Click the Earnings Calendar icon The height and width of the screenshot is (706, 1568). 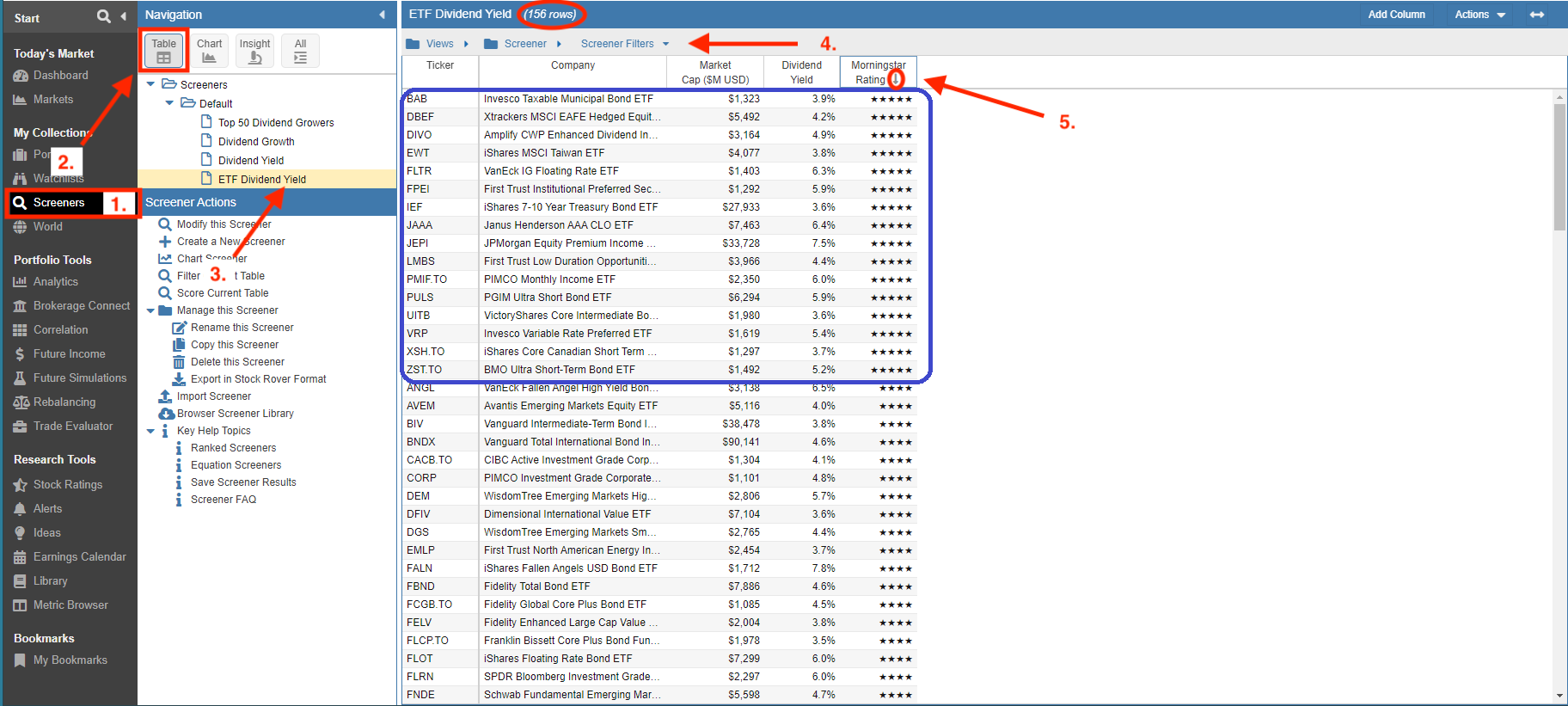(x=20, y=557)
